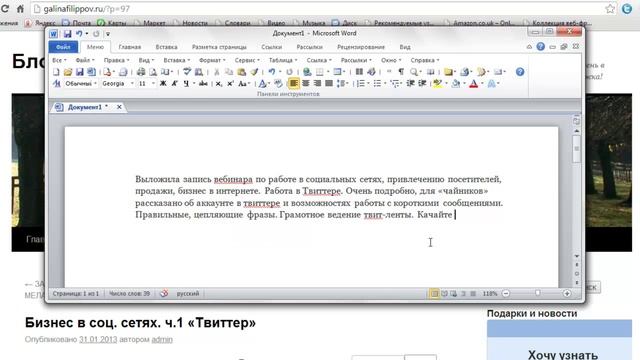Viewport: 640px width, 360px height.
Task: Click the Яндекс bookmark in browser
Action: click(40, 23)
